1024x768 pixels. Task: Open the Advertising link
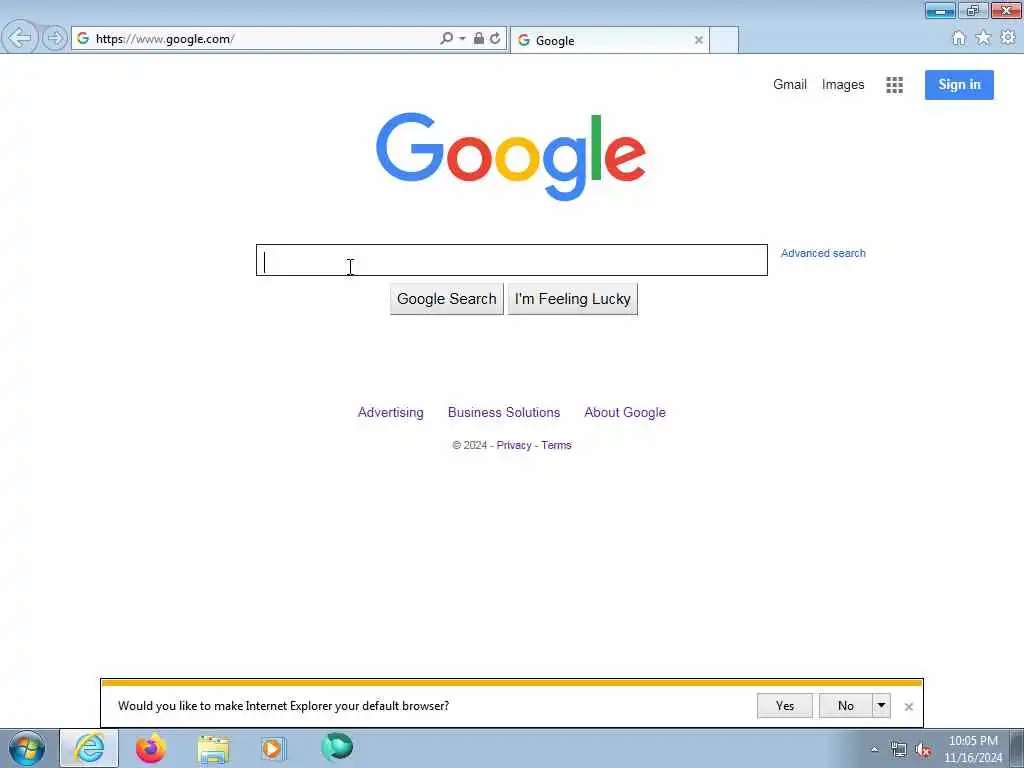pos(391,413)
